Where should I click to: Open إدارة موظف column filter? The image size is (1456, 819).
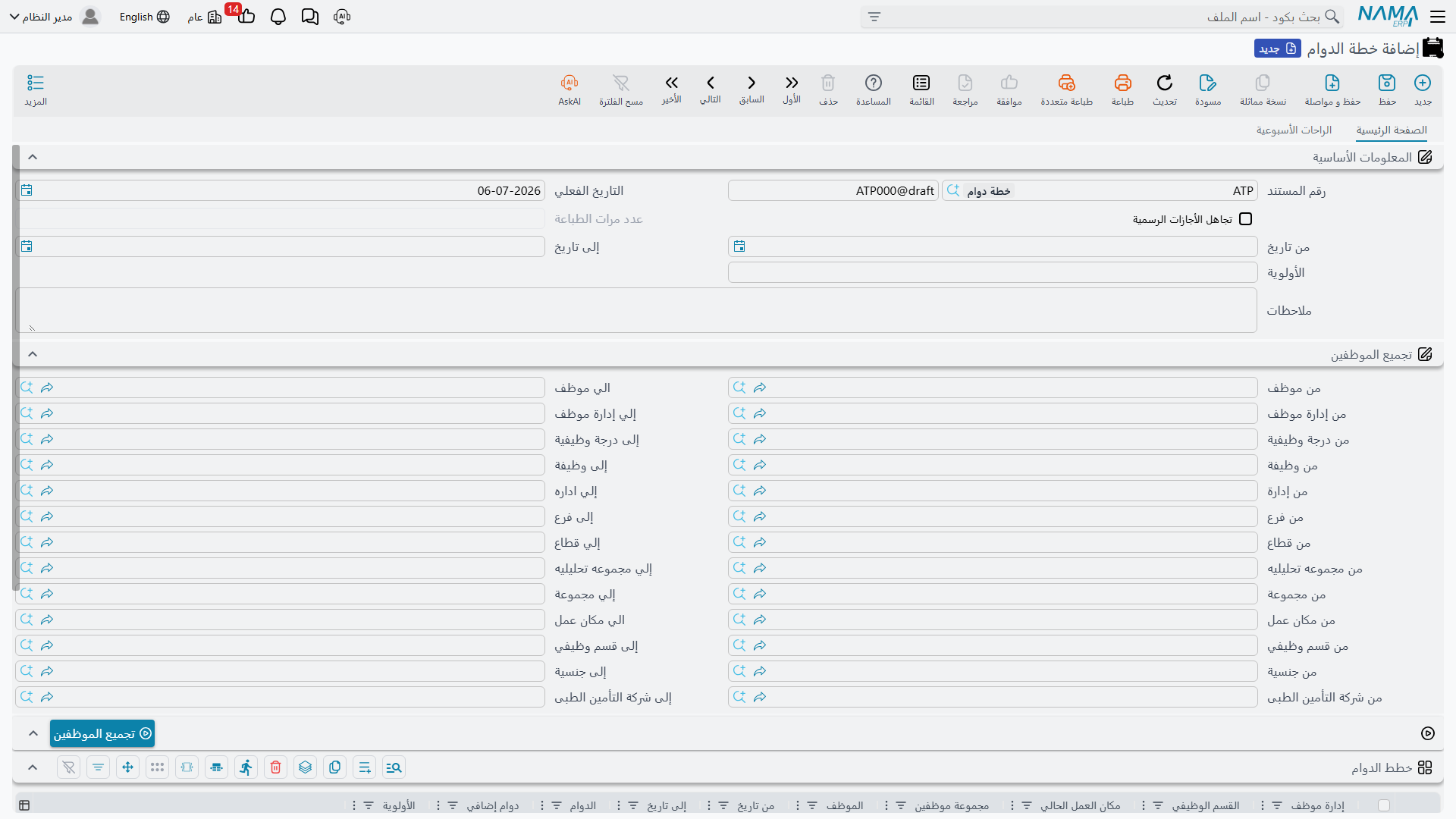coord(1277,805)
